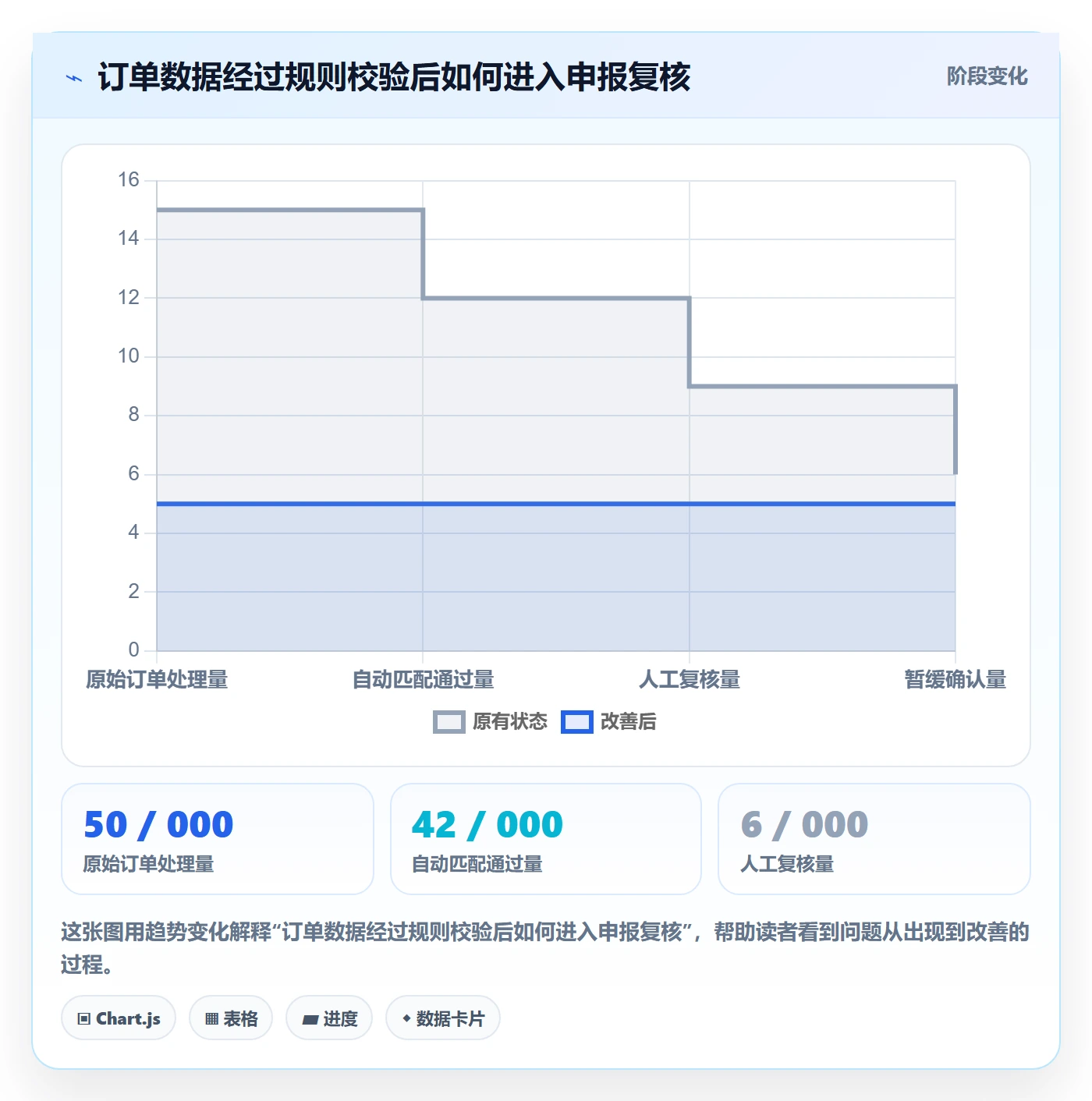
Task: Click the description paragraph starting 这张图用趋势变化
Action: click(x=545, y=948)
